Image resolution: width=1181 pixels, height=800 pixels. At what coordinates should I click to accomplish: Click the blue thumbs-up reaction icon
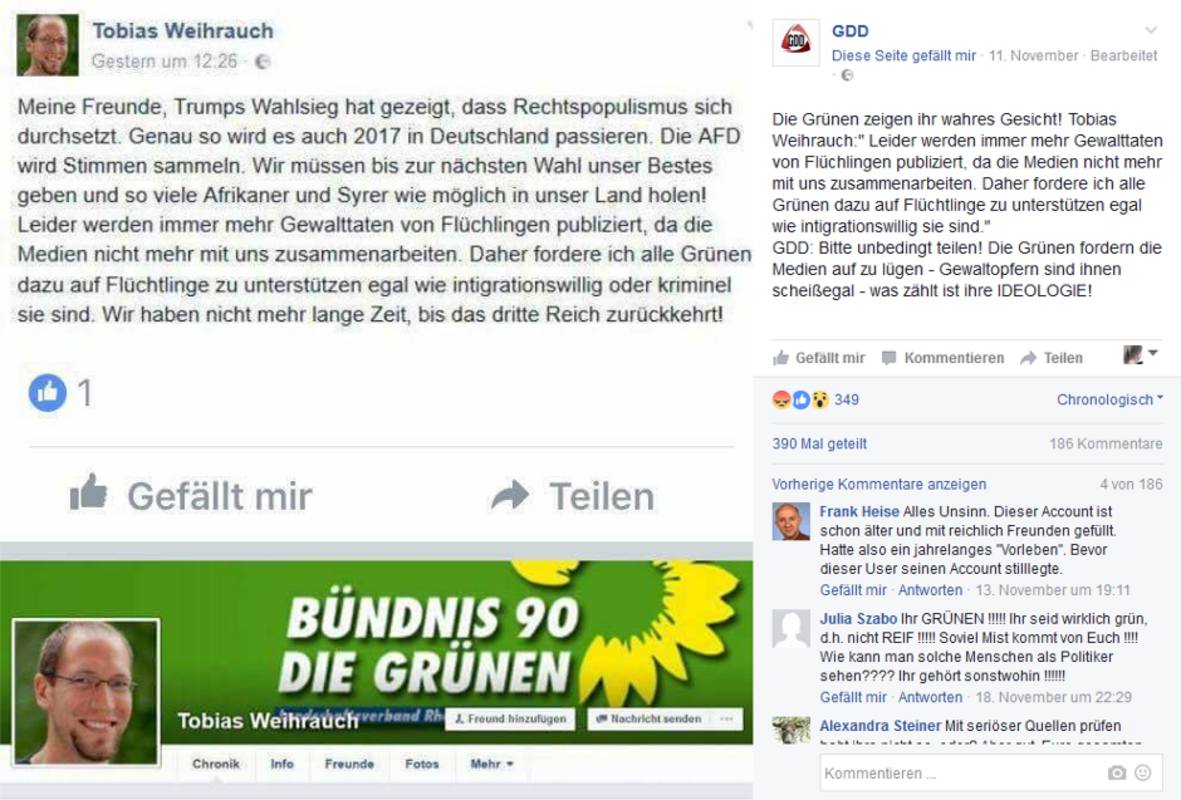47,392
